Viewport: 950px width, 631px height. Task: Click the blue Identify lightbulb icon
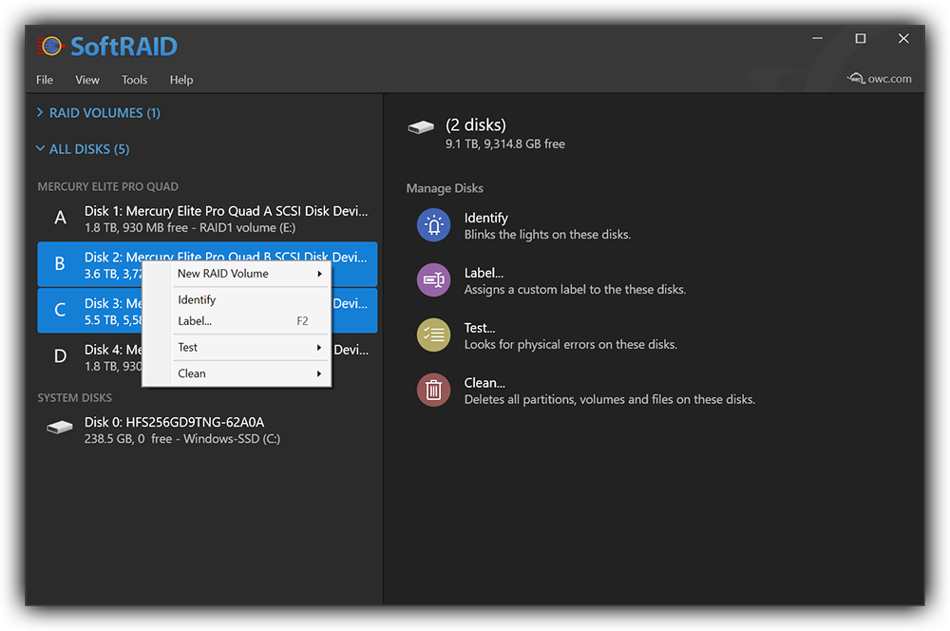coord(433,225)
